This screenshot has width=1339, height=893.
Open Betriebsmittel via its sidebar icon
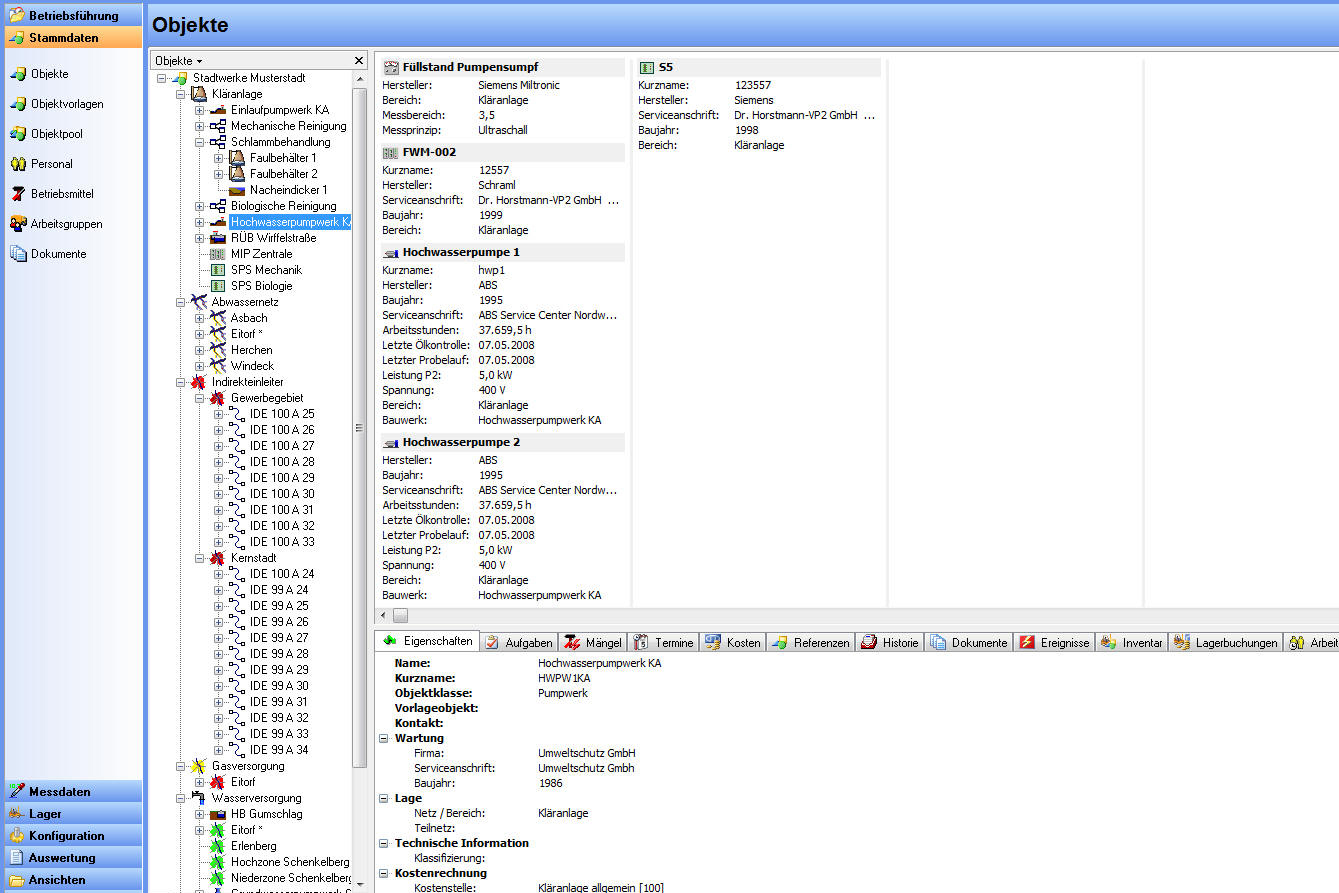(18, 194)
